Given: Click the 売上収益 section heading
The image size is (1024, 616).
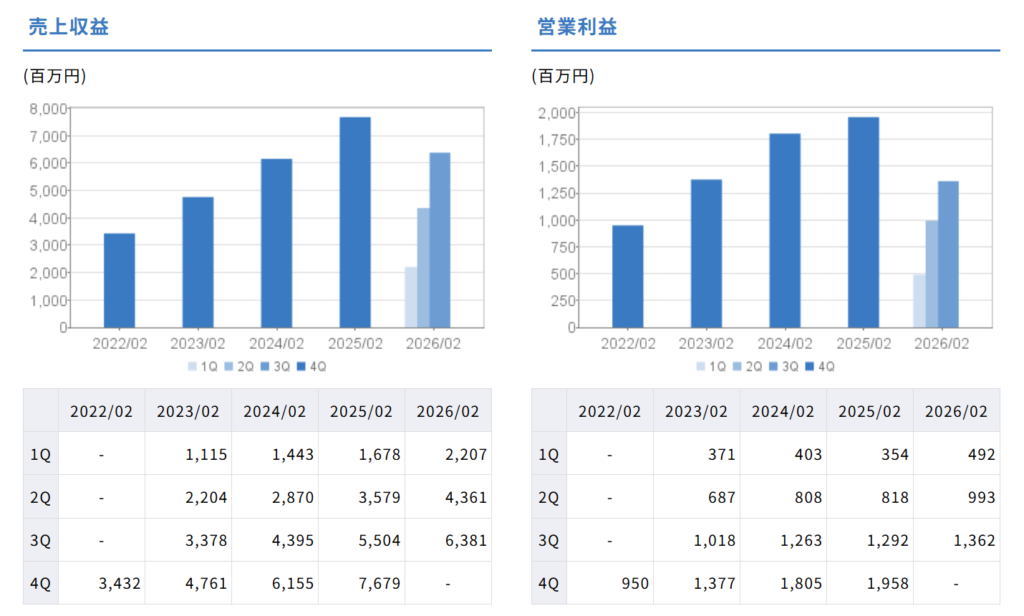Looking at the screenshot, I should 68,27.
